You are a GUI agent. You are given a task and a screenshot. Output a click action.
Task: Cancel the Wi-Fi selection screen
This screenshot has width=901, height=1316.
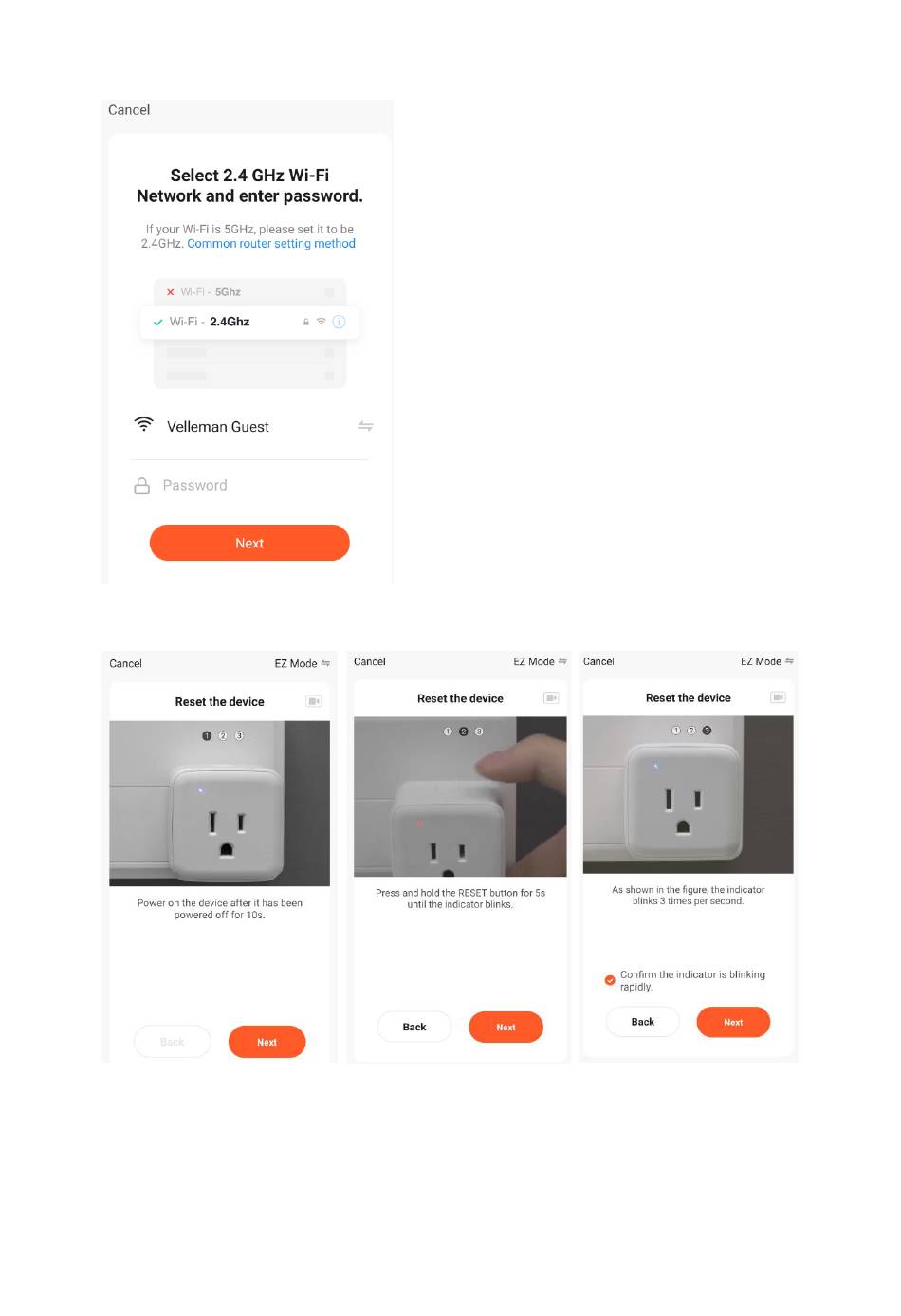tap(129, 110)
